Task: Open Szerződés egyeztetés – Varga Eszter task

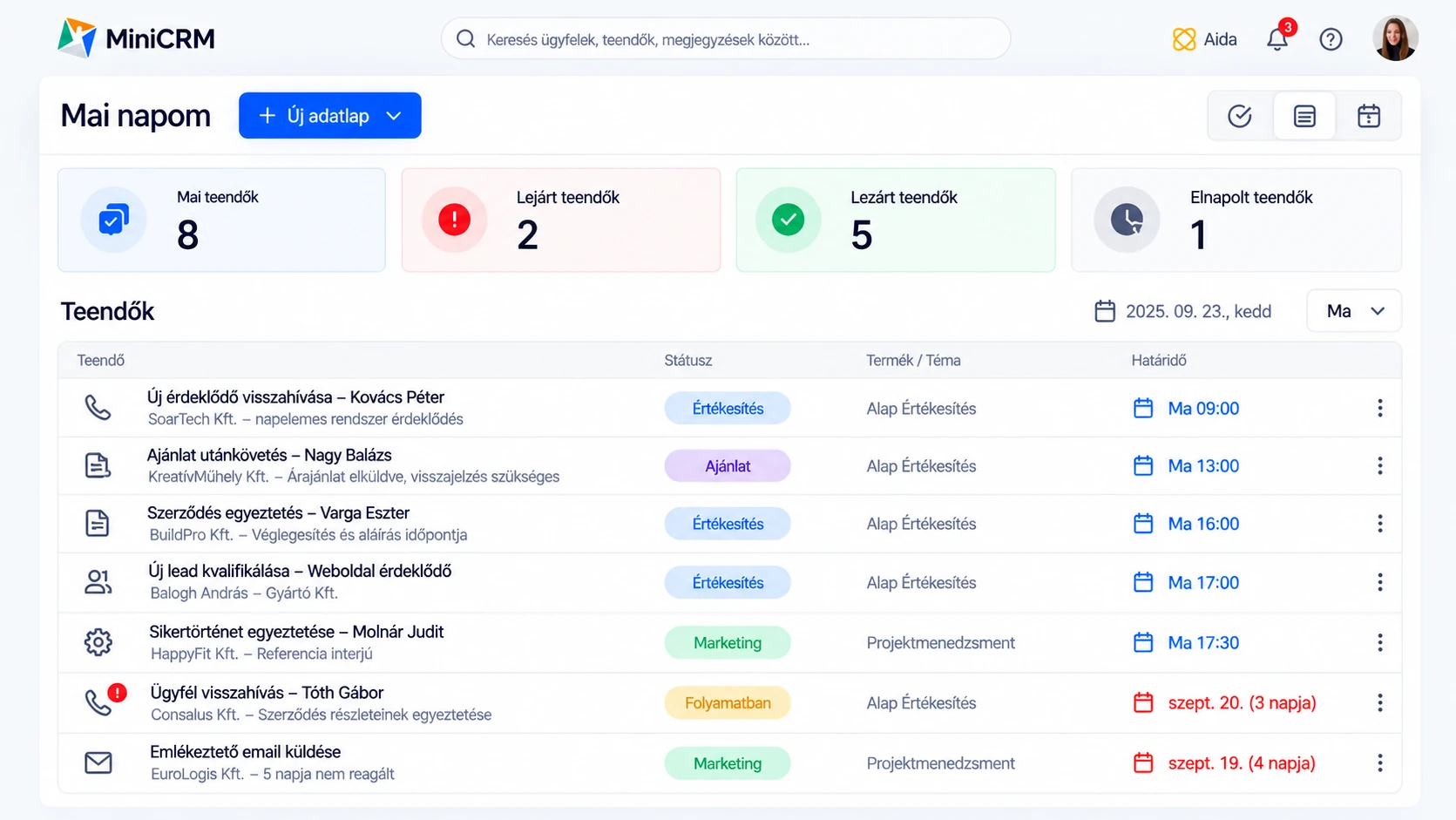Action: (278, 512)
